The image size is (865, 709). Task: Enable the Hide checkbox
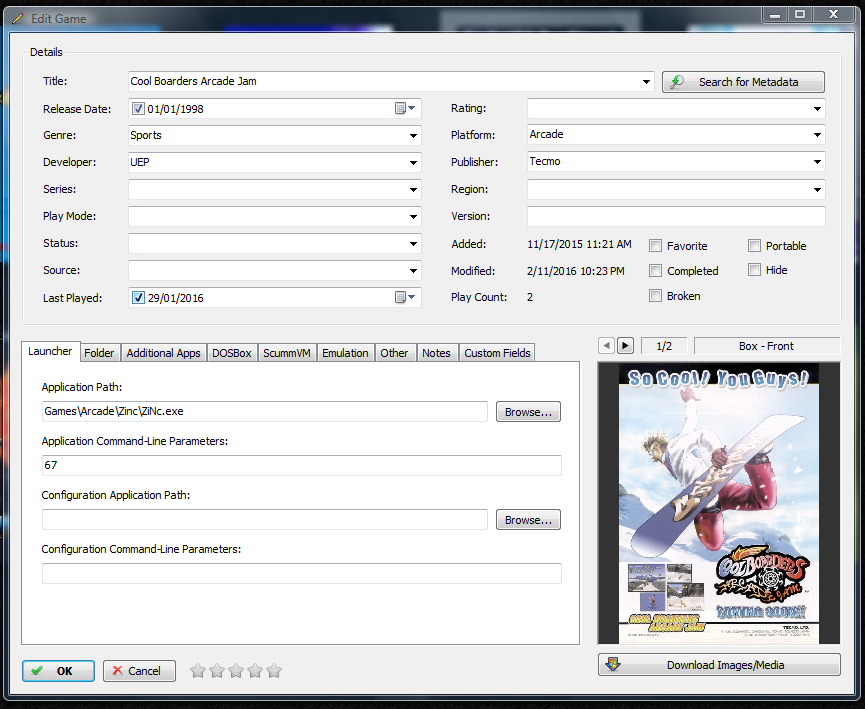754,270
